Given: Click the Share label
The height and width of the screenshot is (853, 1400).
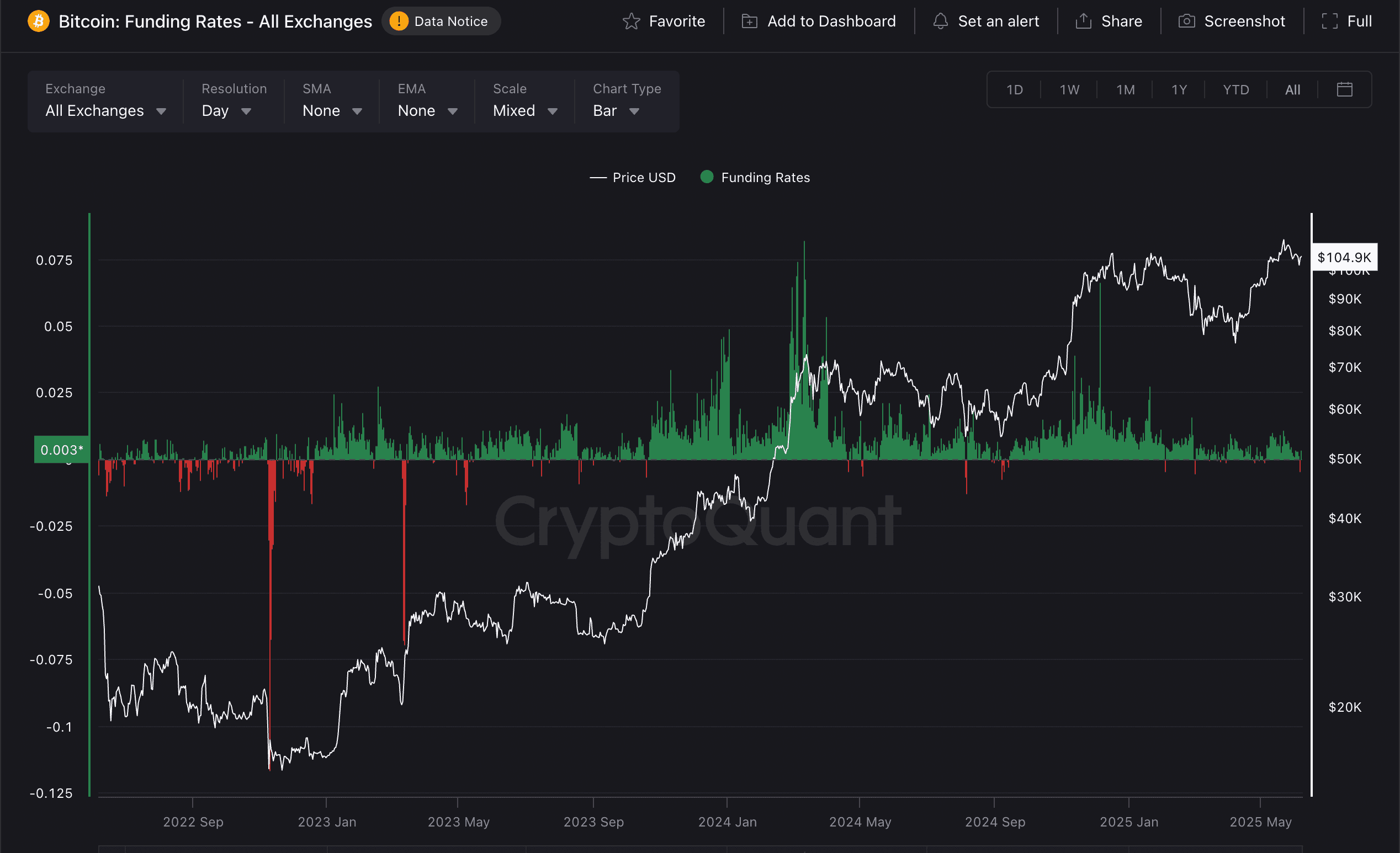Looking at the screenshot, I should pos(1122,22).
